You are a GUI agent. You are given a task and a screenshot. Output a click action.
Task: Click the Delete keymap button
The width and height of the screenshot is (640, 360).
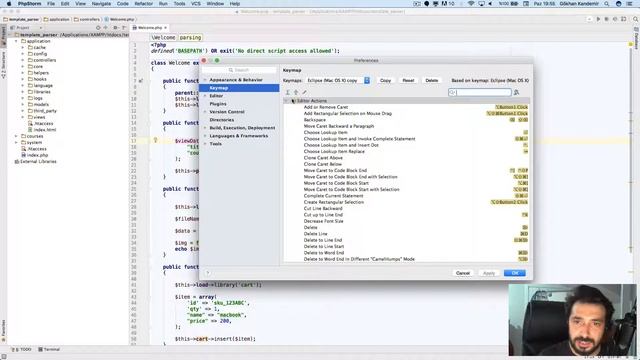(431, 80)
